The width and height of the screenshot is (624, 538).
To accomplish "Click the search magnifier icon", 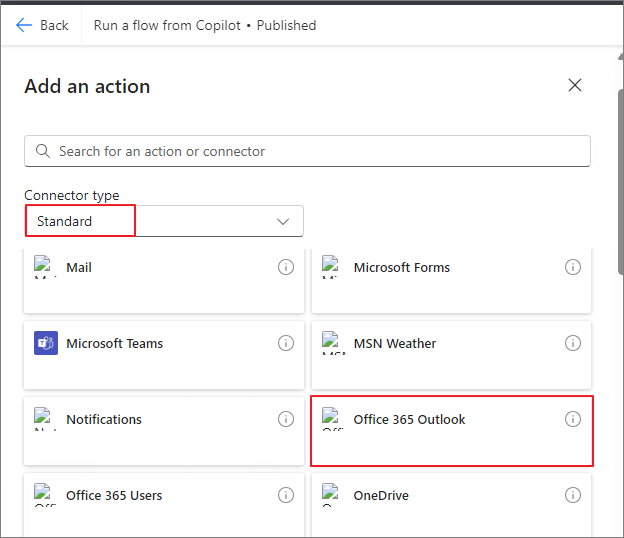I will [43, 151].
